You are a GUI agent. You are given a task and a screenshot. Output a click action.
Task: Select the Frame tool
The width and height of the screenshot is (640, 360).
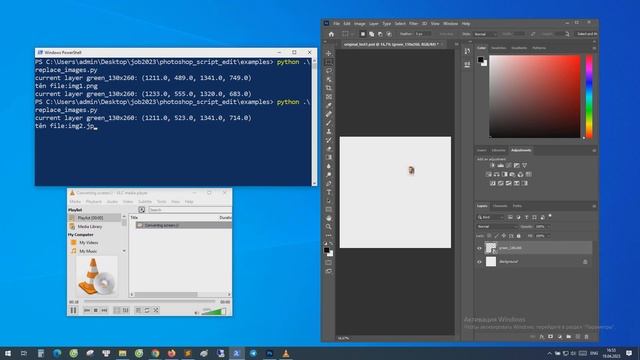pyautogui.click(x=329, y=97)
